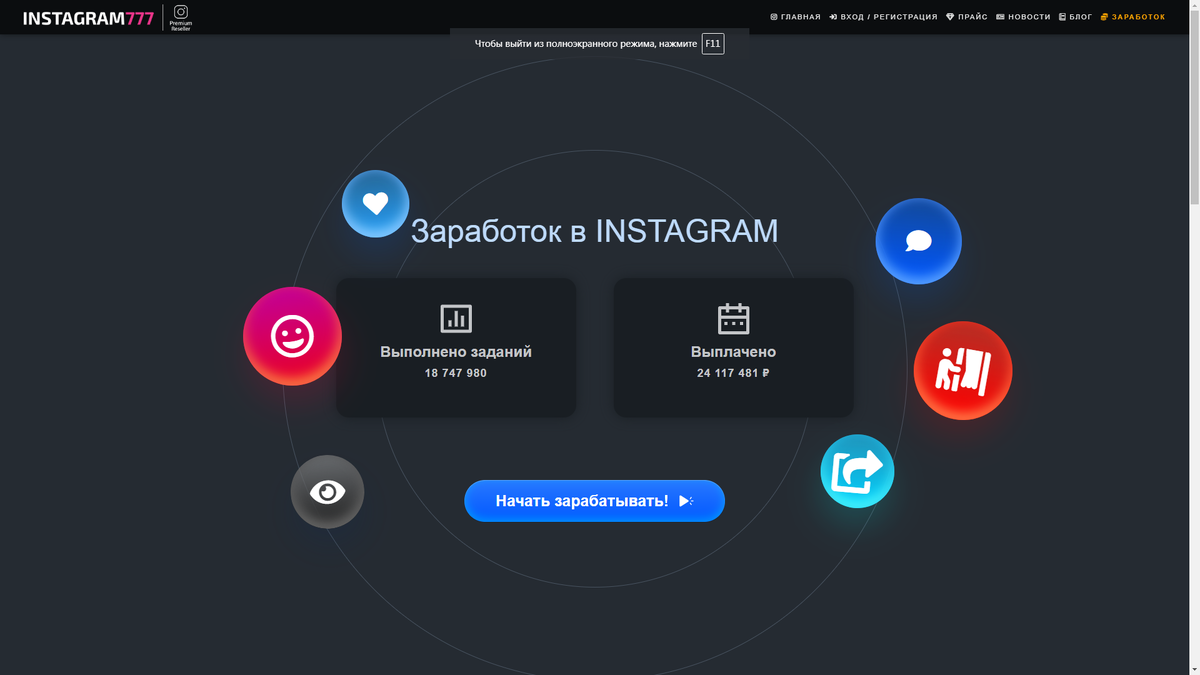Screen dimensions: 1200x675
Task: Click the INSTAGRAM777 site logo
Action: pos(89,18)
